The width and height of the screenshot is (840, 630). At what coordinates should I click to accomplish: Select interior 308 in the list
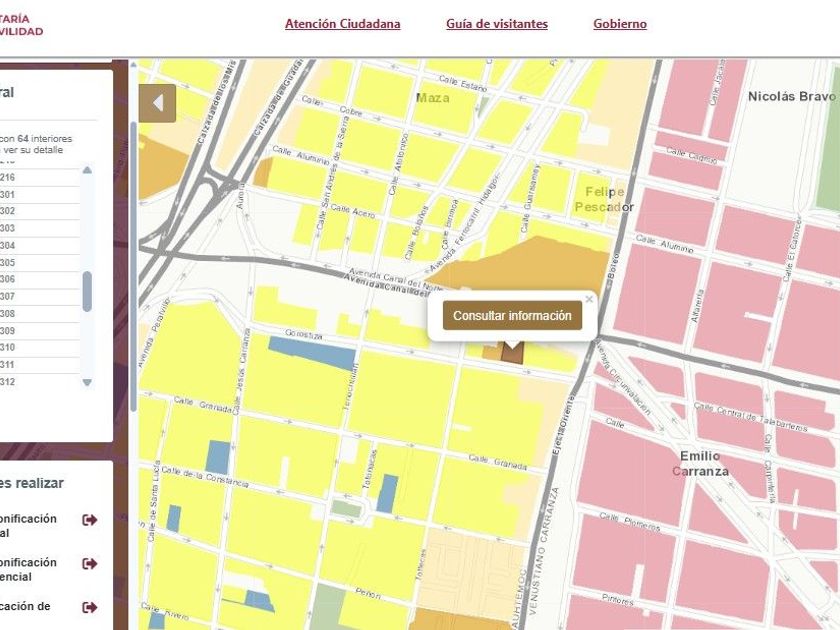tap(38, 313)
